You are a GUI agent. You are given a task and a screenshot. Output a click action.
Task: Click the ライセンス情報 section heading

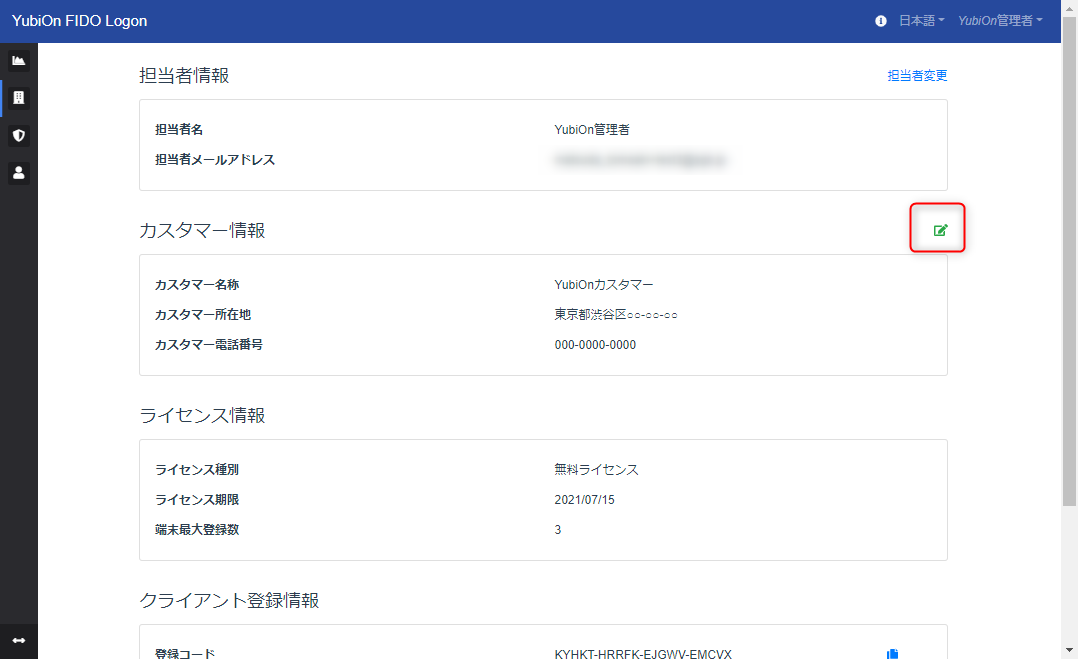[x=202, y=415]
